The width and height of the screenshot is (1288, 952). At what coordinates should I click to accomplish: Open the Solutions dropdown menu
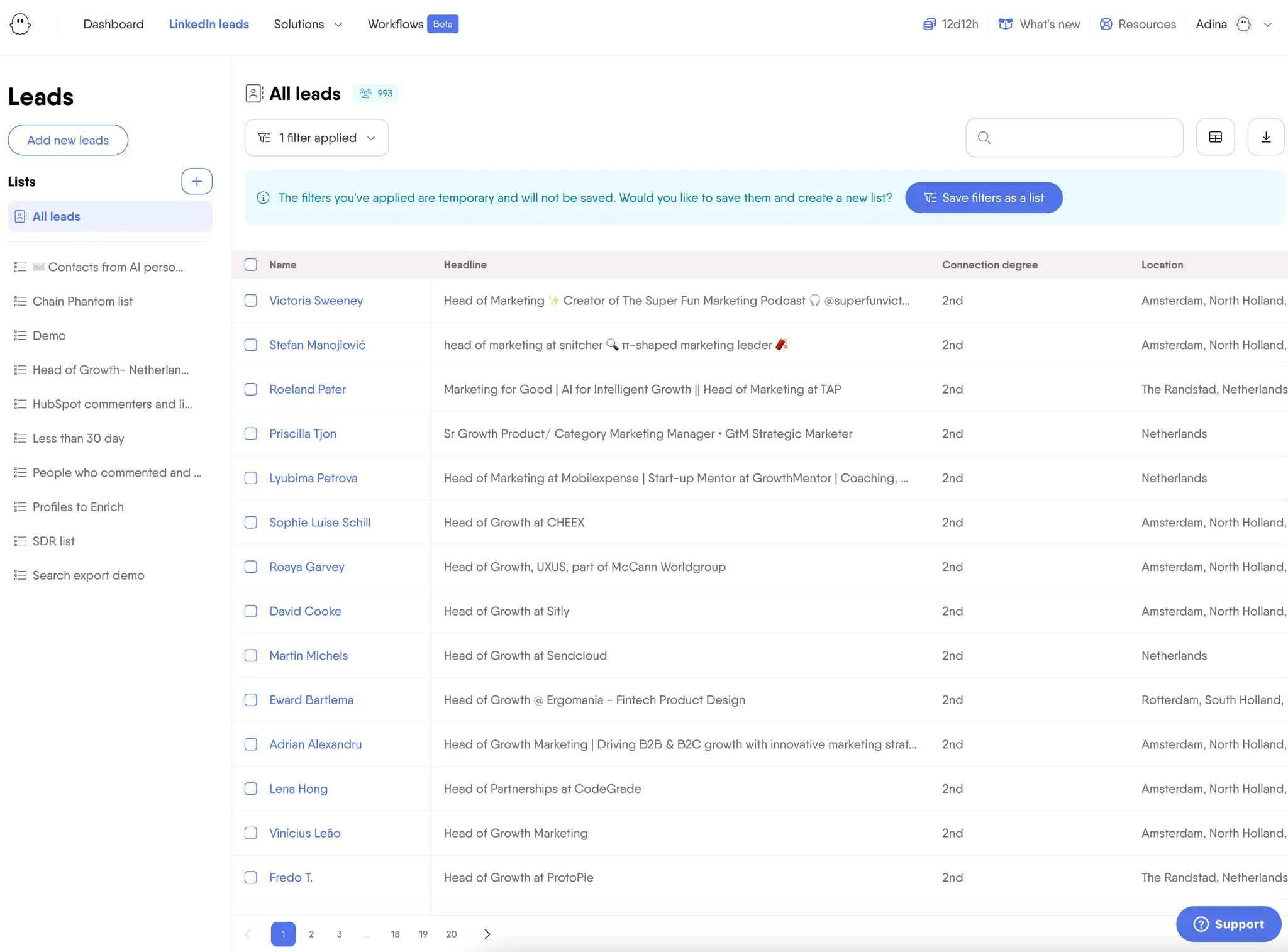point(308,24)
